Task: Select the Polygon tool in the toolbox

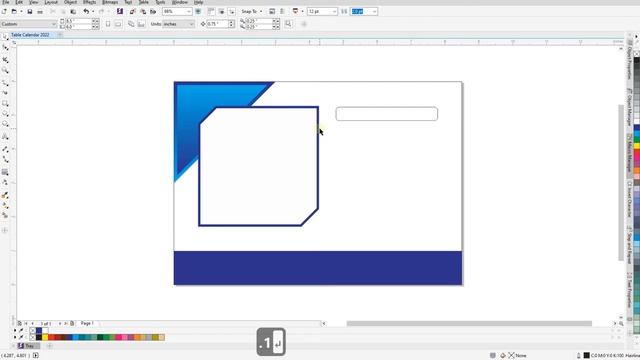Action: (x=5, y=124)
